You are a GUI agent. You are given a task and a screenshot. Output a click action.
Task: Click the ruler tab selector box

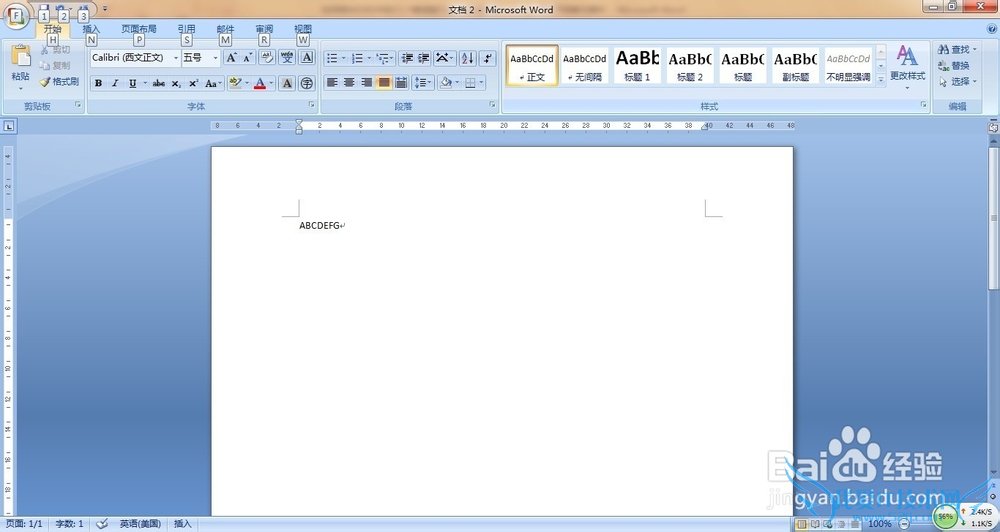[9, 126]
